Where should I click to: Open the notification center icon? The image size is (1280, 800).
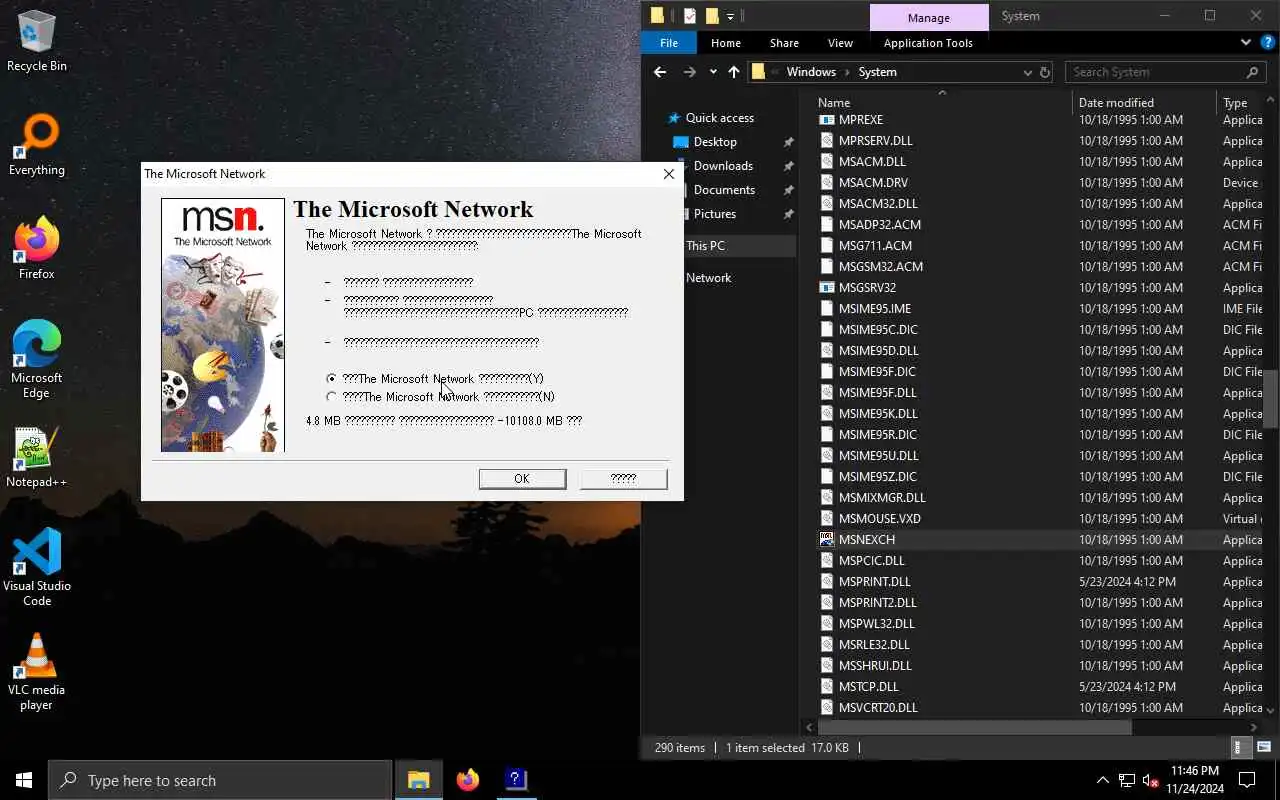pyautogui.click(x=1247, y=780)
